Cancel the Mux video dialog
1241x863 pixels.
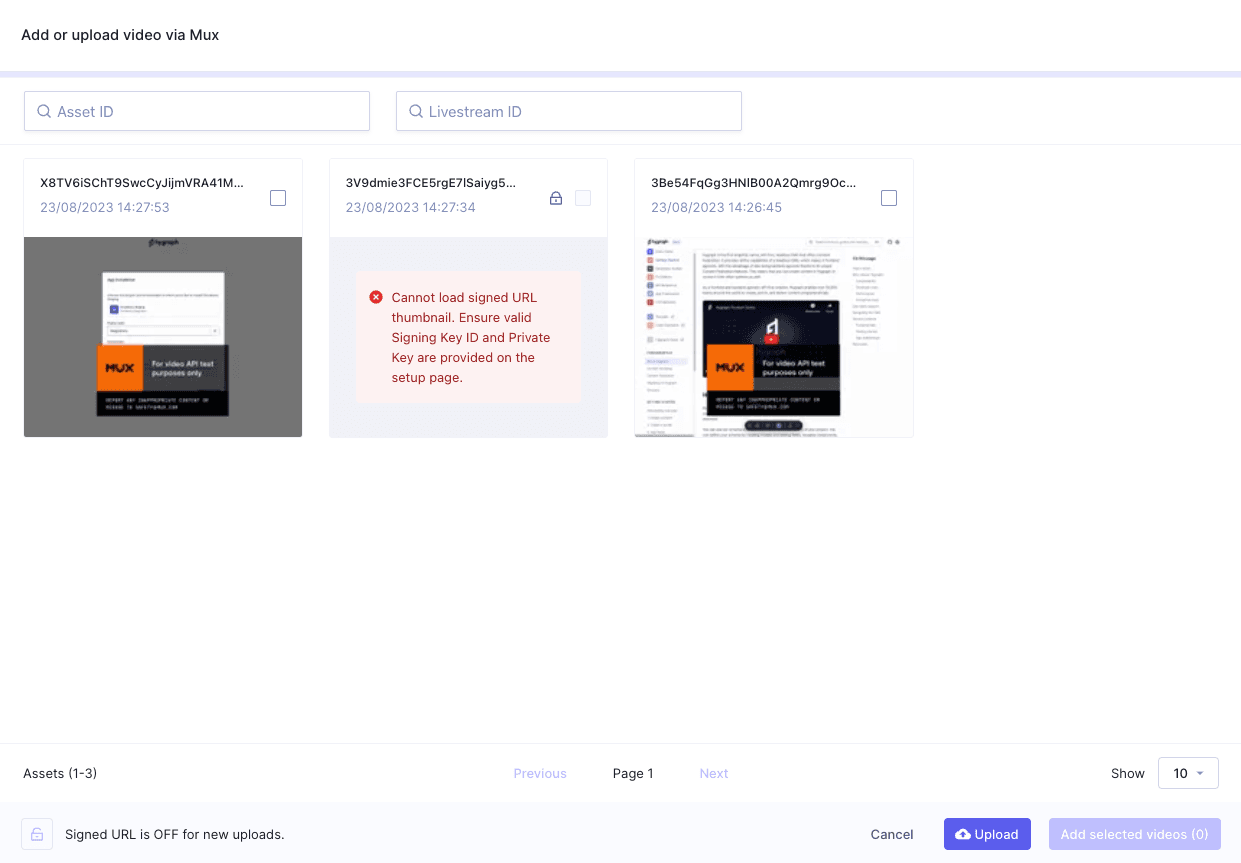click(891, 834)
